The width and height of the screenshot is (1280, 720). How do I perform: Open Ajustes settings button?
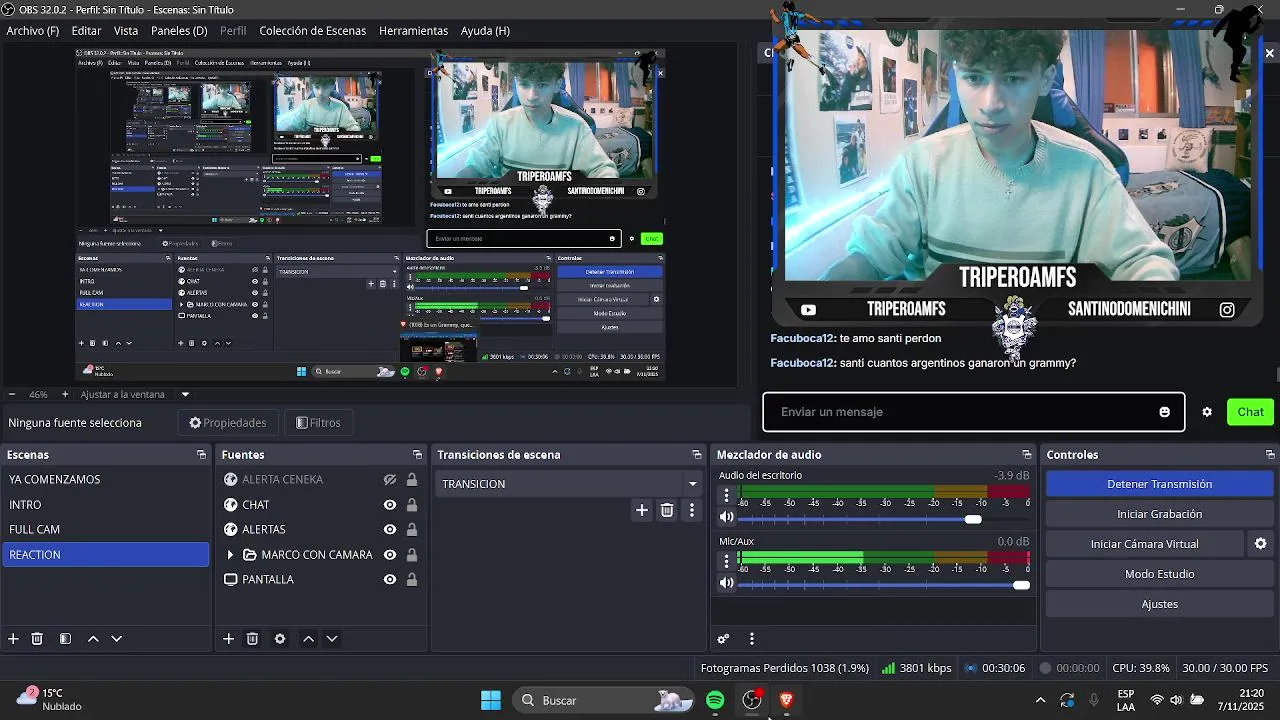coord(1159,604)
